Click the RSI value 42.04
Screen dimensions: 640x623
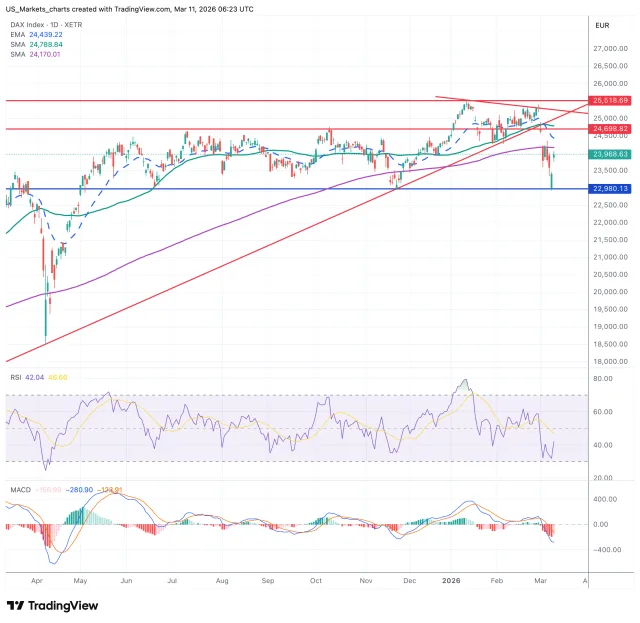(x=34, y=378)
